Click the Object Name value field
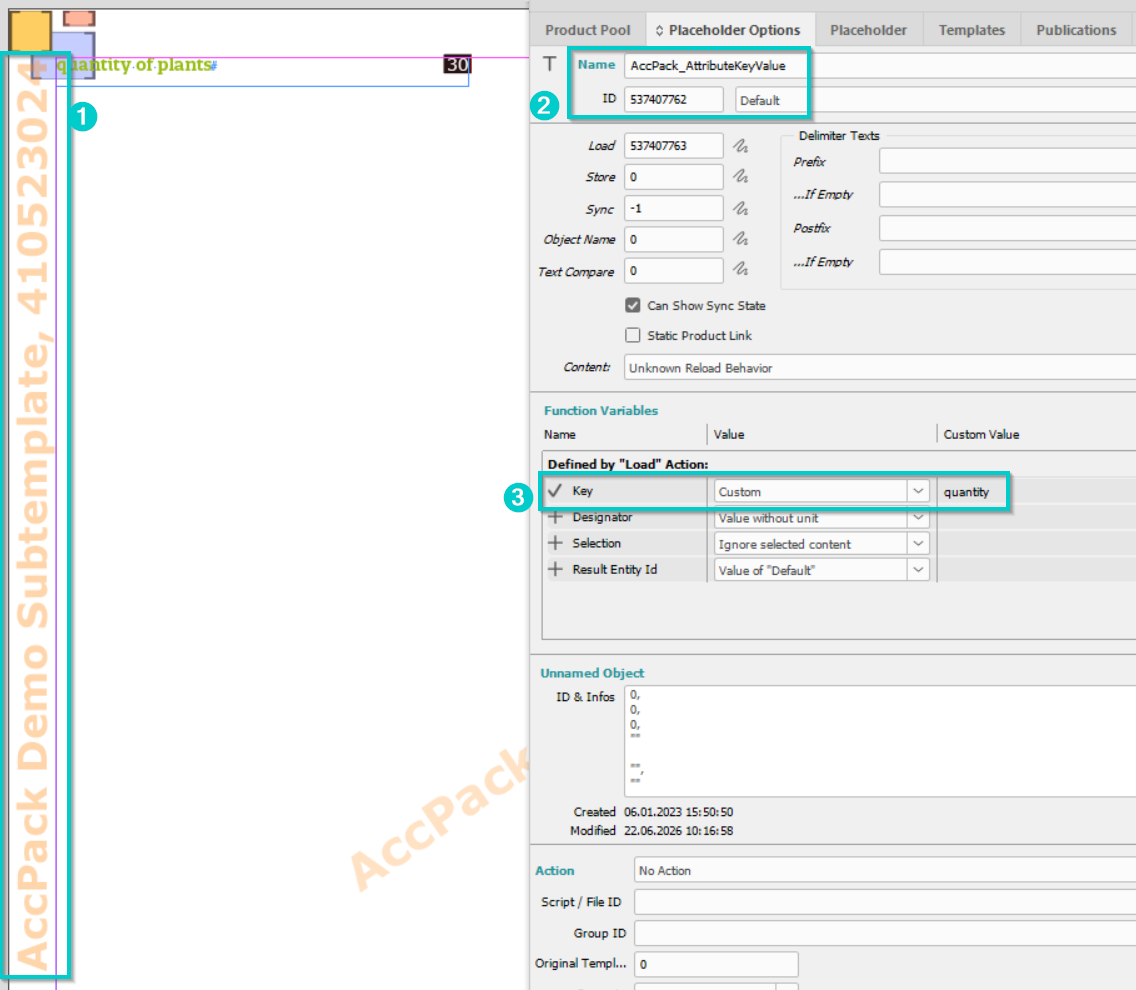The image size is (1136, 990). tap(674, 239)
